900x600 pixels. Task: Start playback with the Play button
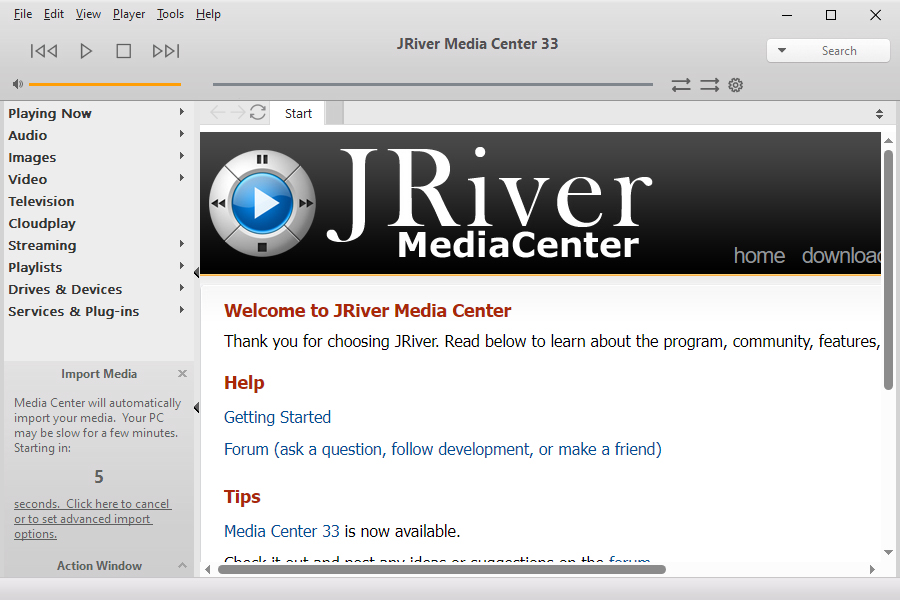86,51
